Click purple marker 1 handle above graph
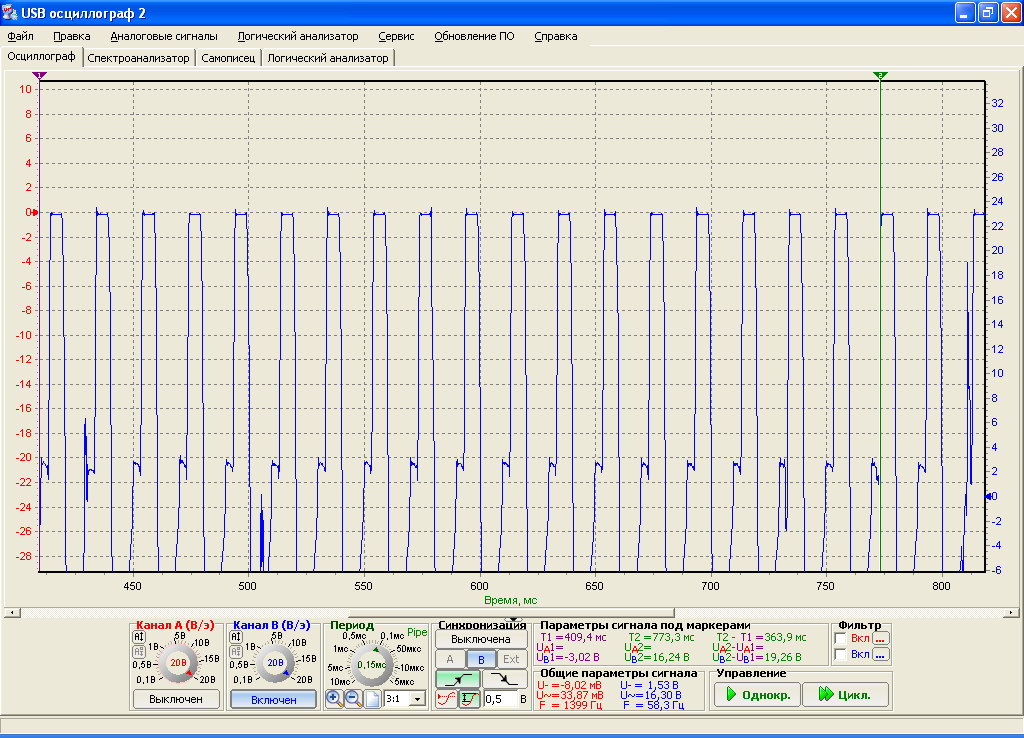This screenshot has height=738, width=1024. [39, 76]
